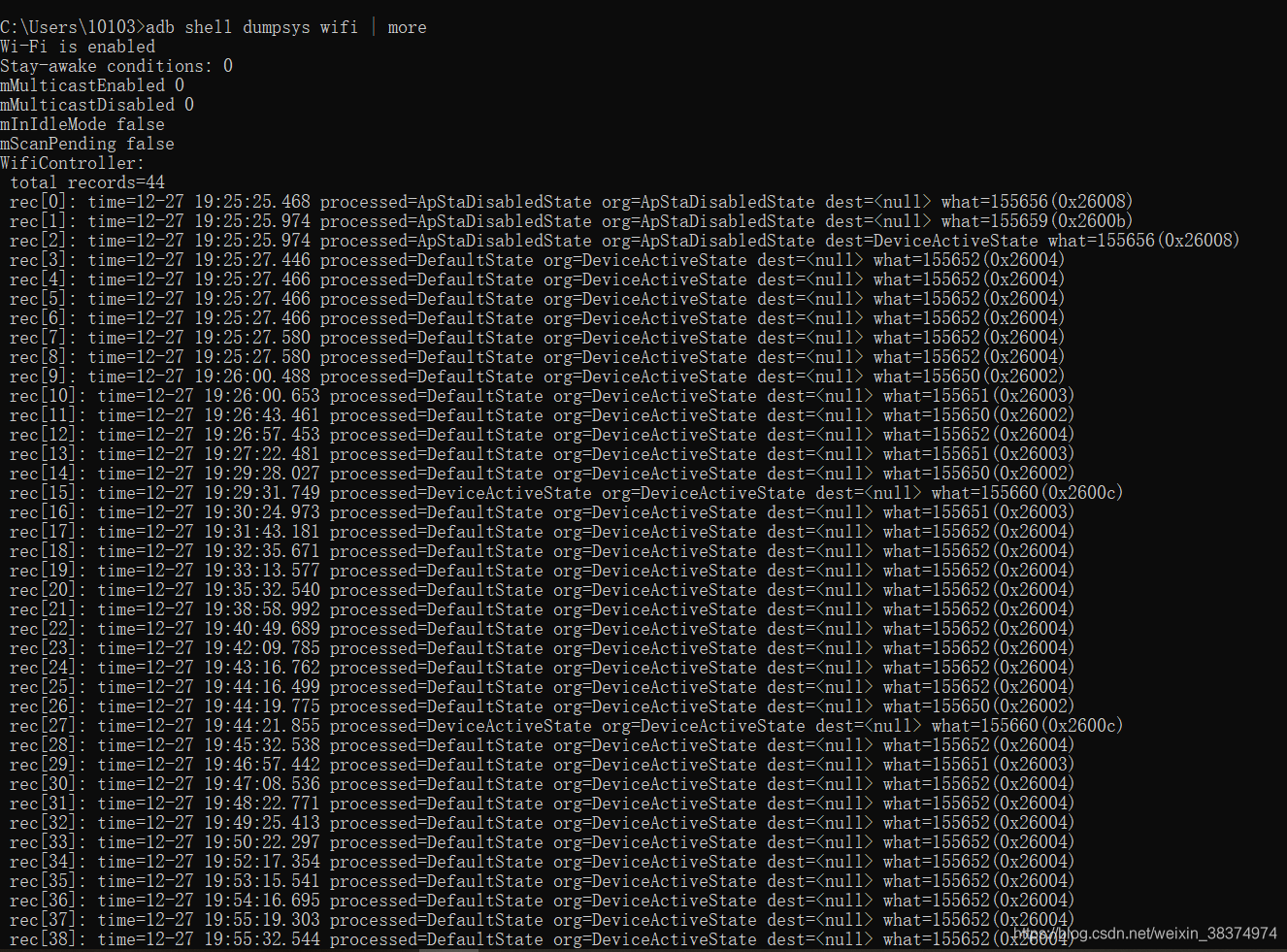Select the 'Wi-Fi is enabled' status line

coord(76,46)
